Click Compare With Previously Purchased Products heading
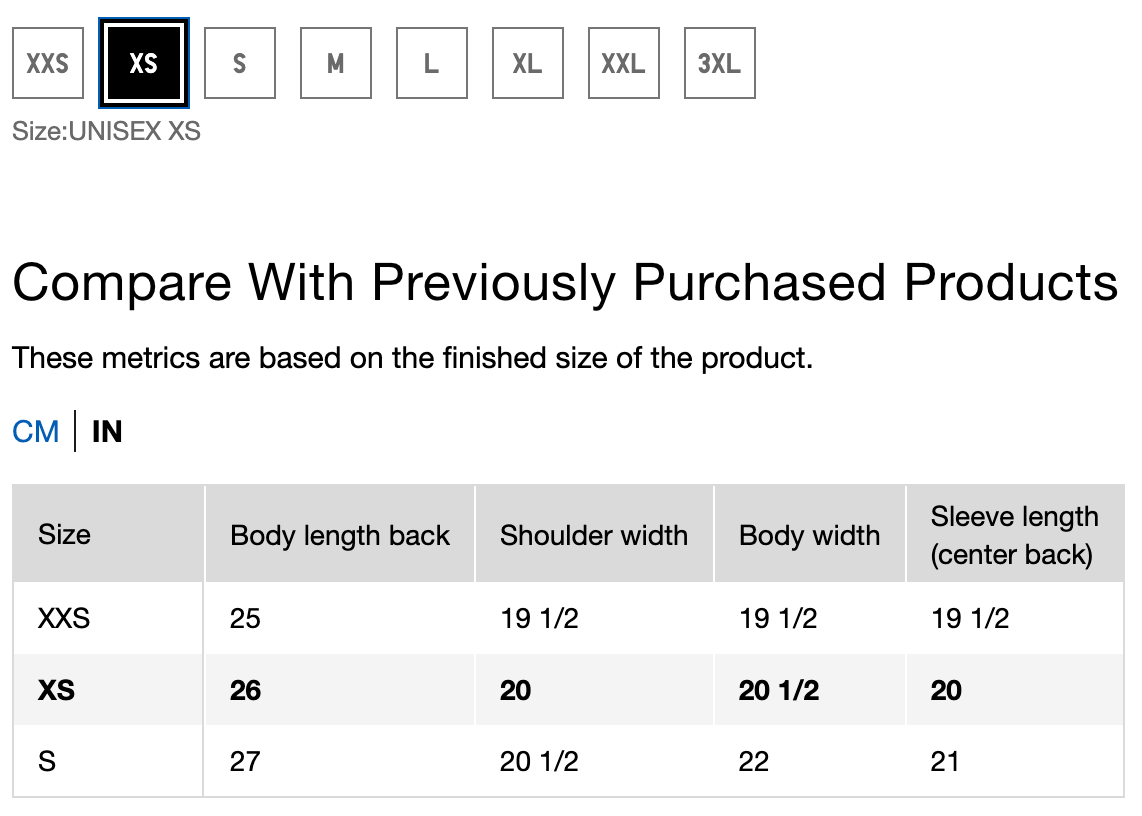1142x816 pixels. pyautogui.click(x=565, y=283)
